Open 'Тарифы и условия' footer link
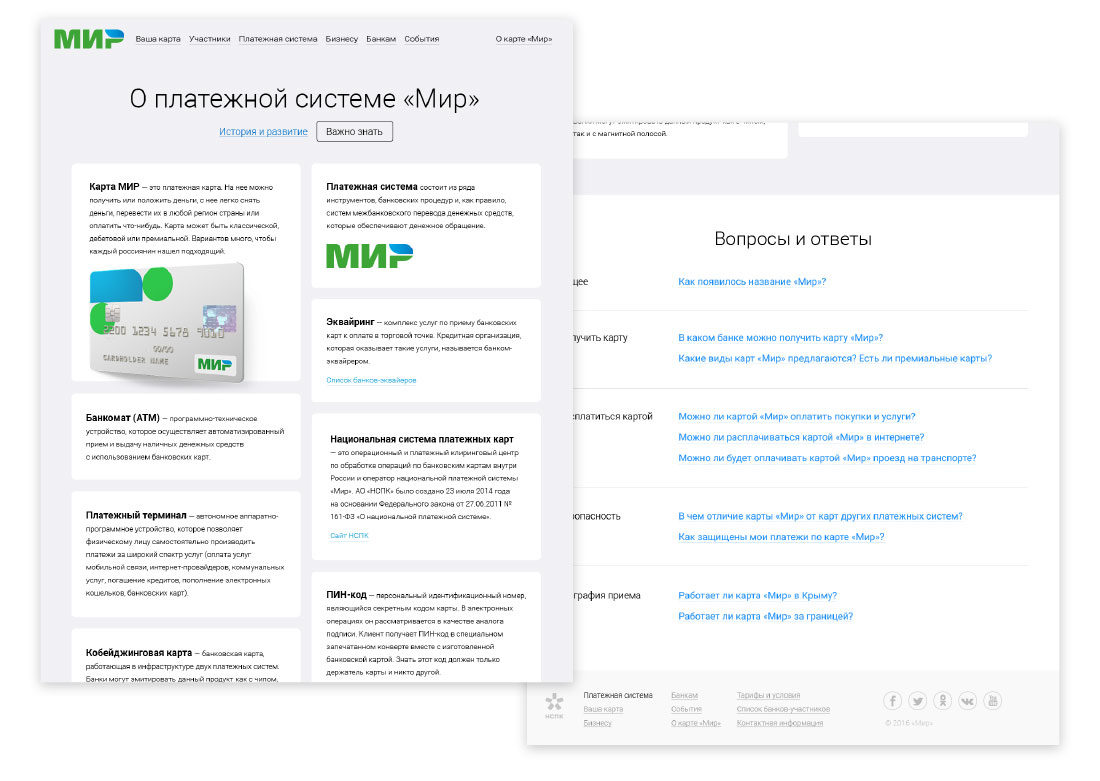 (768, 695)
